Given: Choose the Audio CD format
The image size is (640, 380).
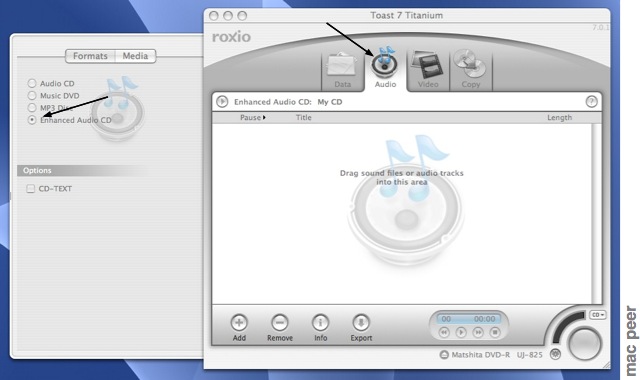Looking at the screenshot, I should coord(32,83).
